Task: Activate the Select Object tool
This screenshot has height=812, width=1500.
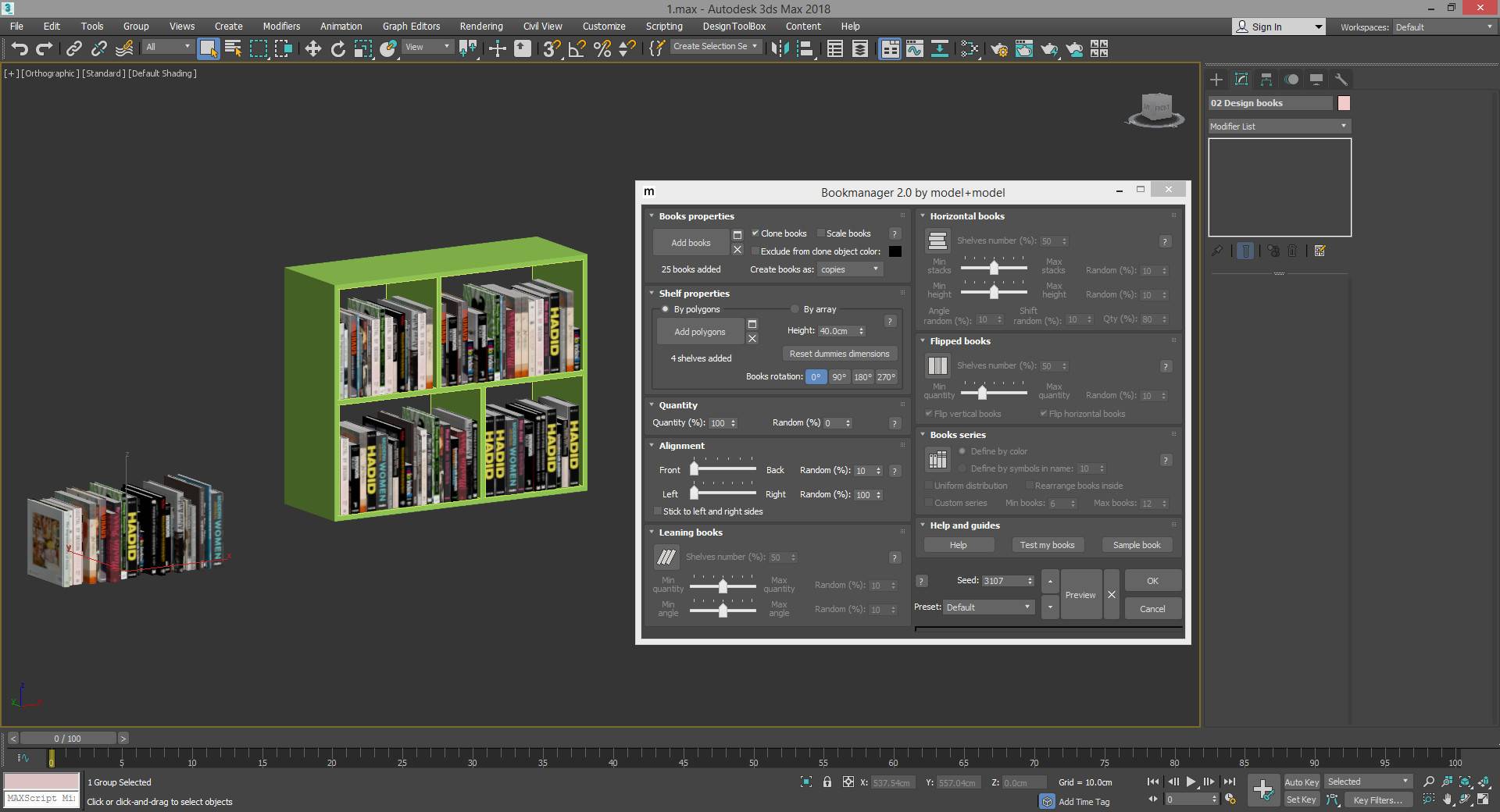Action: [208, 48]
